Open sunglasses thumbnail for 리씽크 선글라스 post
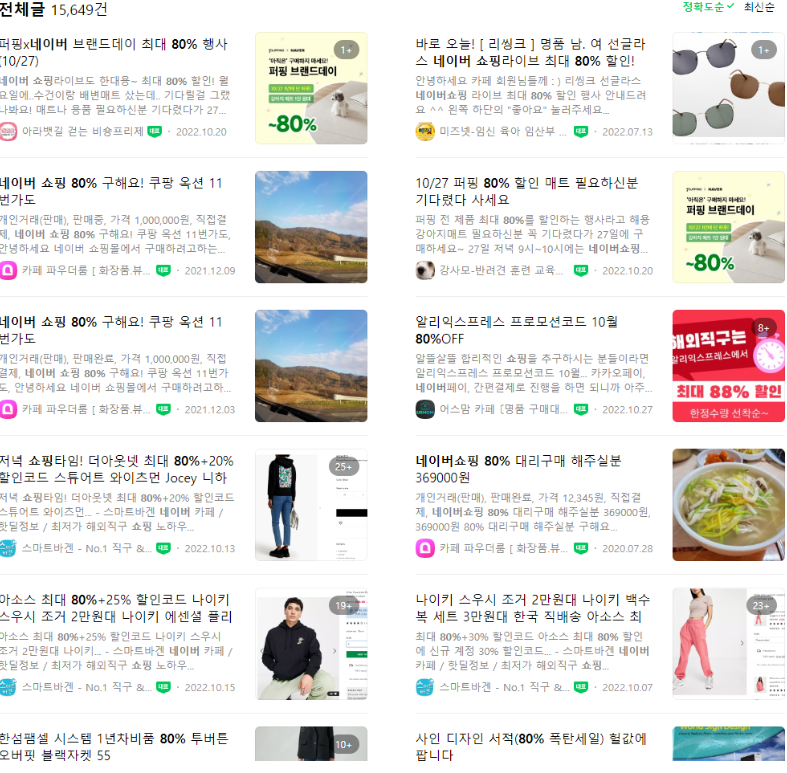This screenshot has width=787, height=773. [x=728, y=88]
